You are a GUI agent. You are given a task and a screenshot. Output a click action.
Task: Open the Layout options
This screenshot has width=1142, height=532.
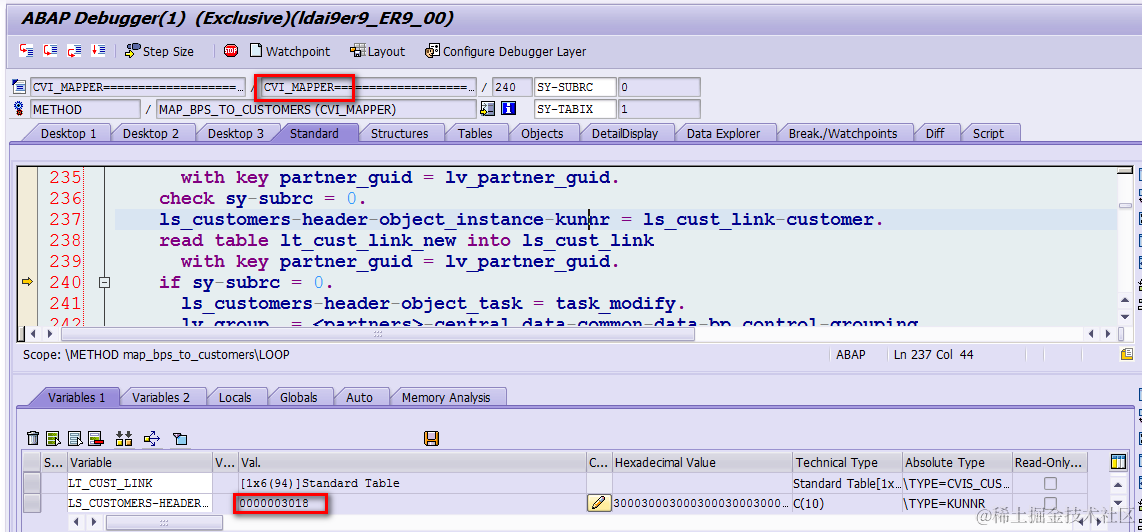click(x=377, y=51)
